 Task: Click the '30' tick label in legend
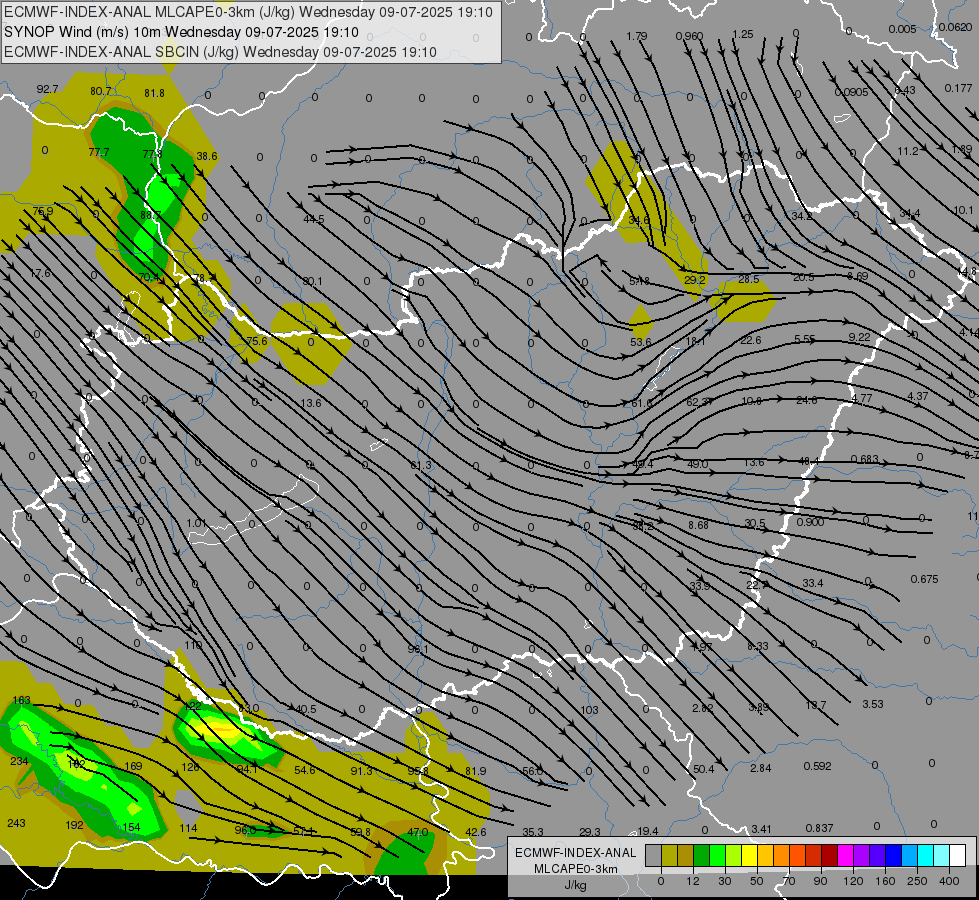[x=724, y=881]
